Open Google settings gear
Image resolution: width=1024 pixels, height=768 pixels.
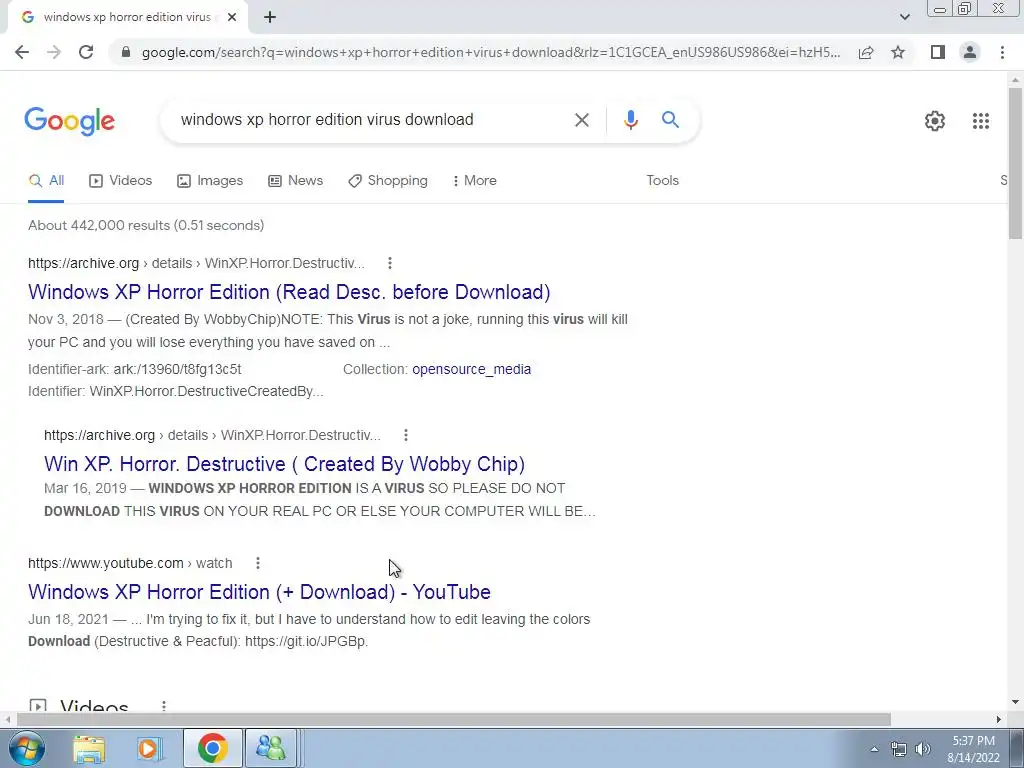point(935,121)
